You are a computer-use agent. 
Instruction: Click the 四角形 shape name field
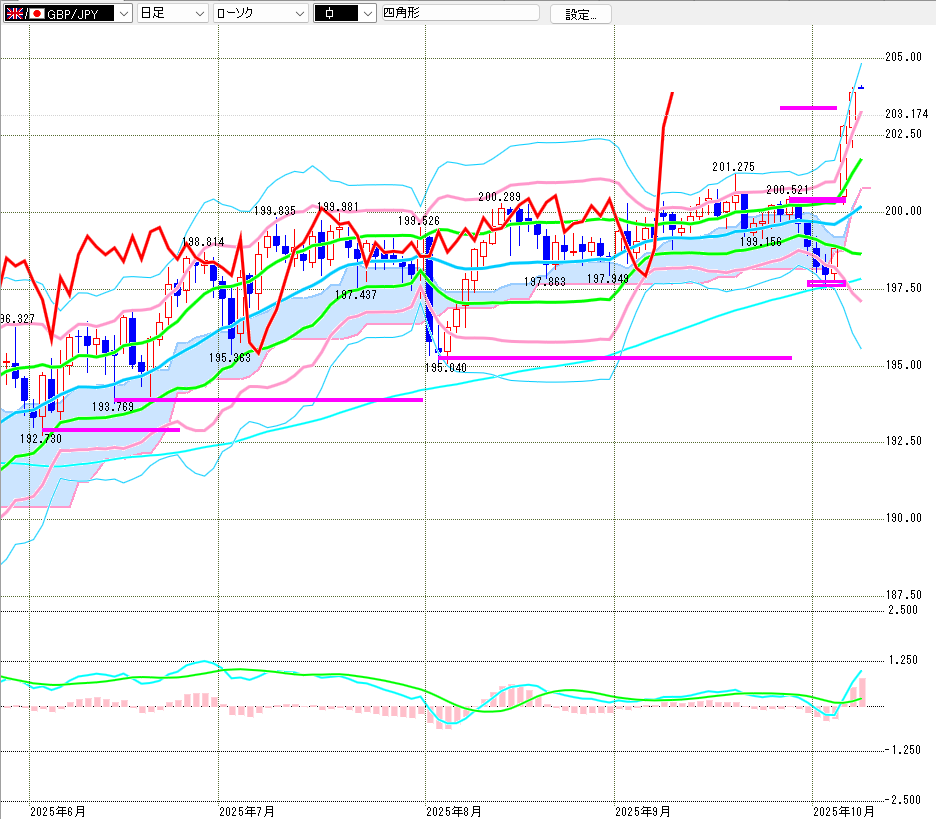[459, 13]
